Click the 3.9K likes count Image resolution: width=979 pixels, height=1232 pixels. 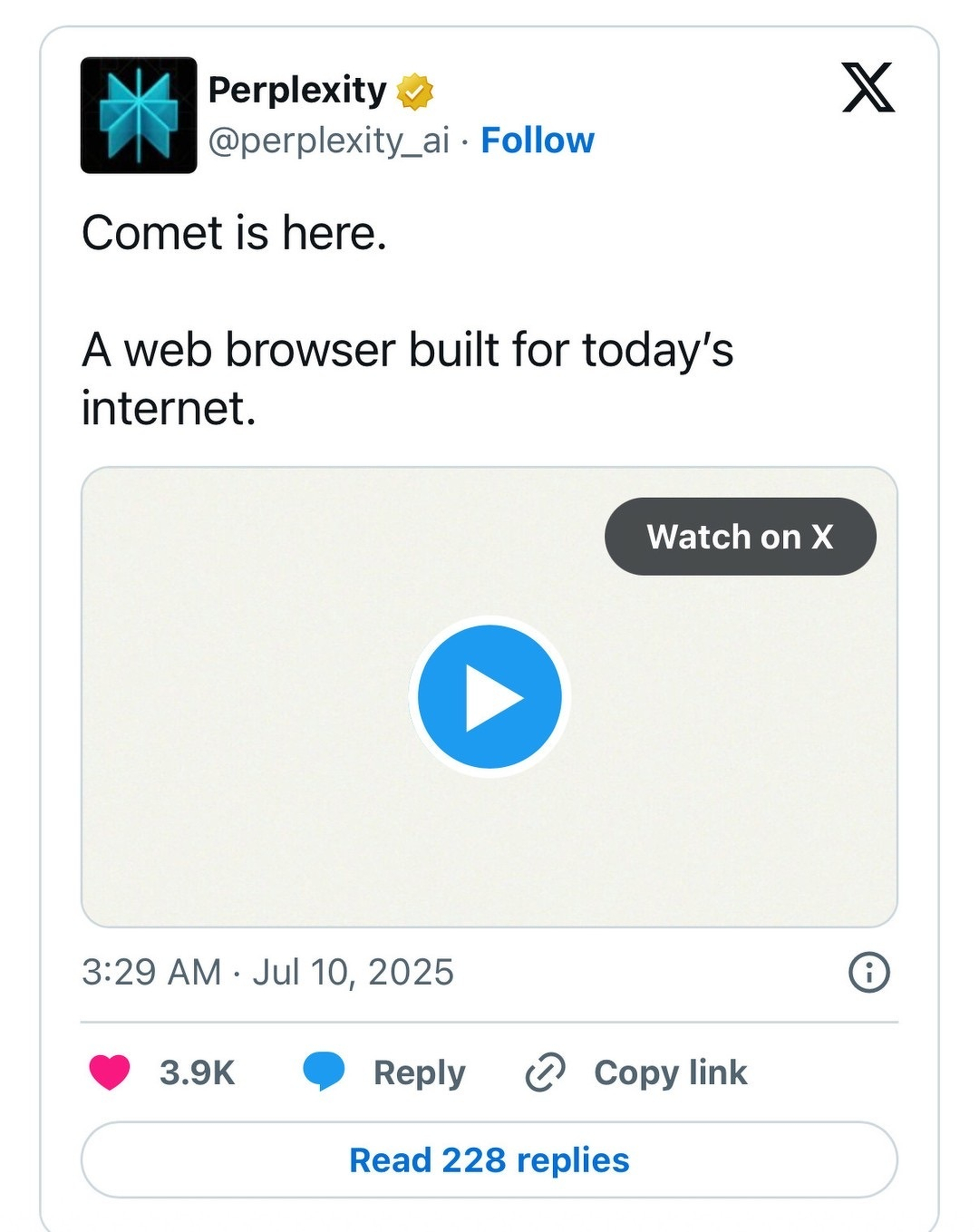point(197,1072)
